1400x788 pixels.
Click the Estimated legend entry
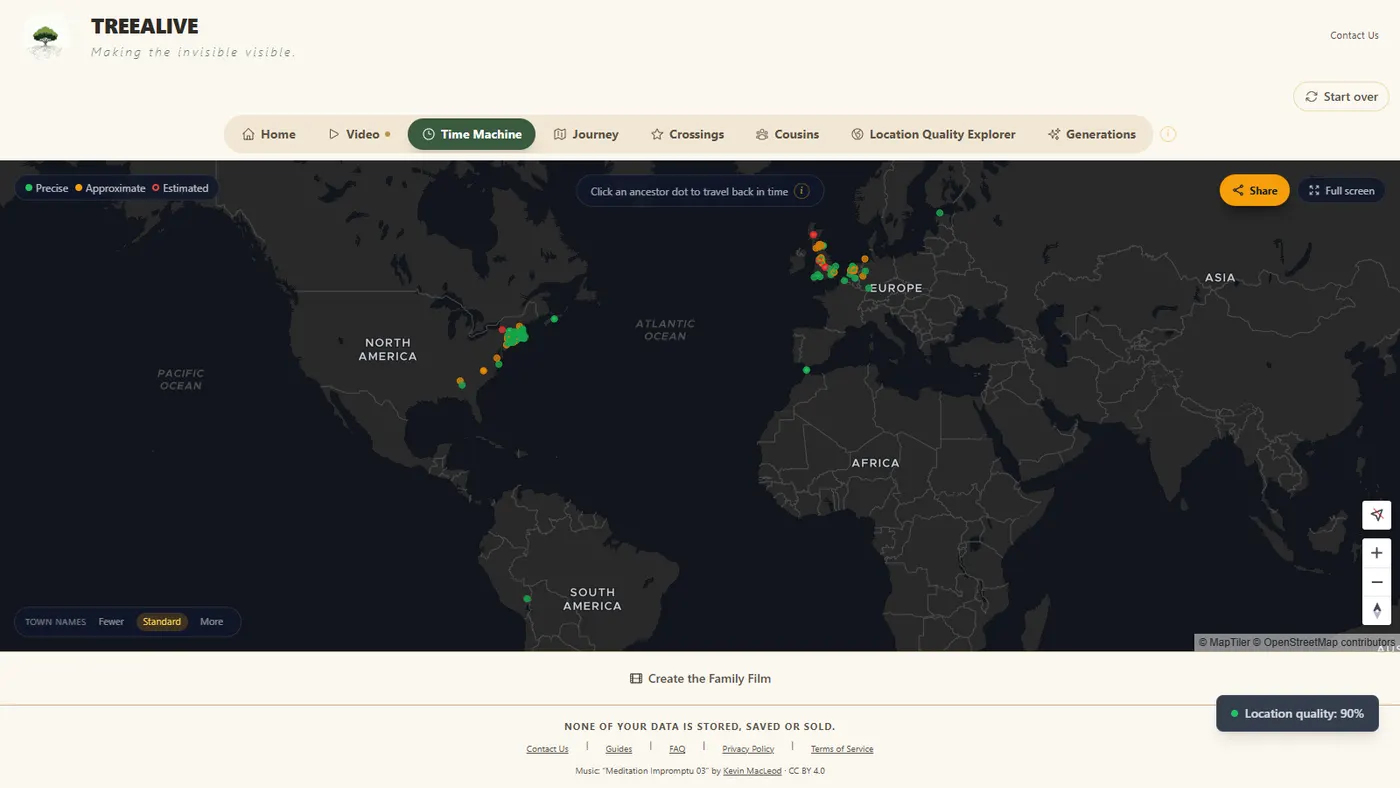180,188
